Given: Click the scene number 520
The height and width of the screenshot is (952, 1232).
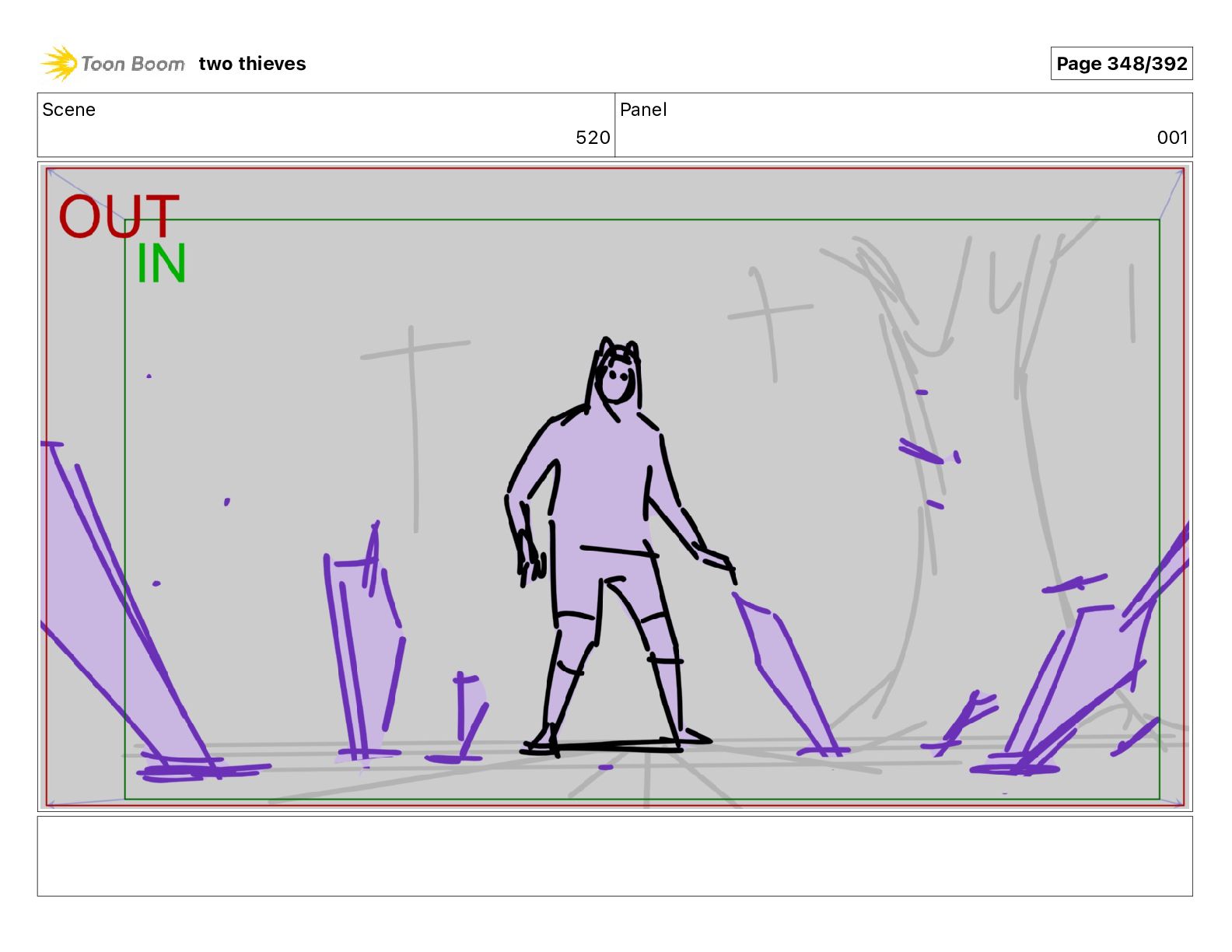Looking at the screenshot, I should pyautogui.click(x=593, y=138).
